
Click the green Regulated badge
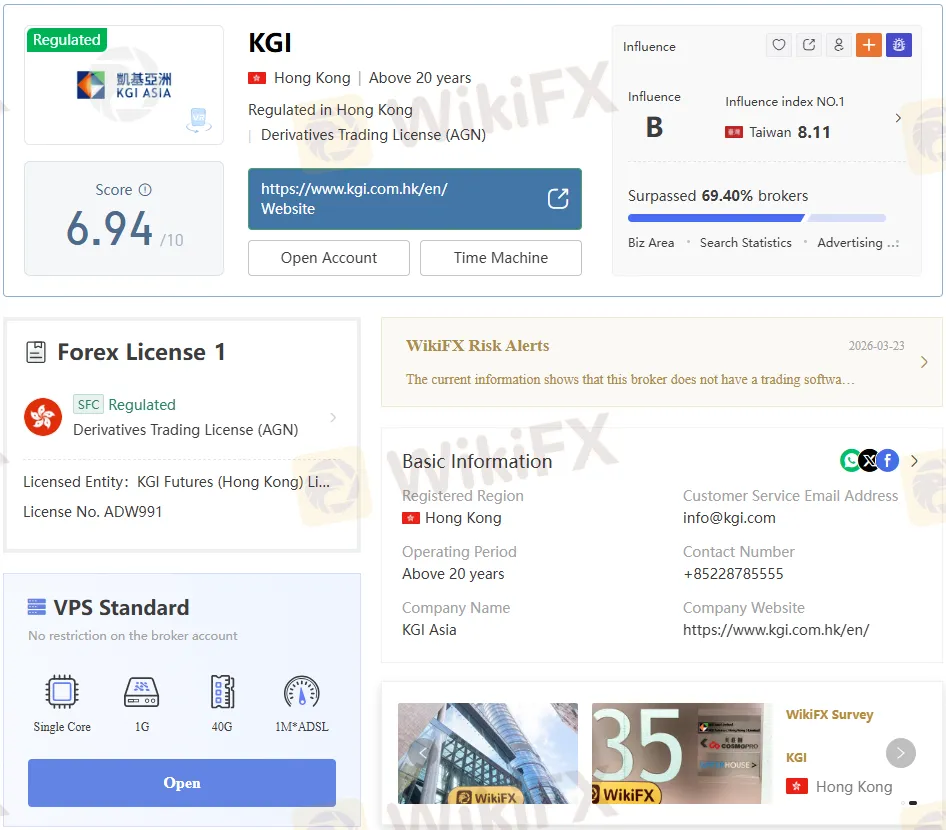tap(67, 40)
